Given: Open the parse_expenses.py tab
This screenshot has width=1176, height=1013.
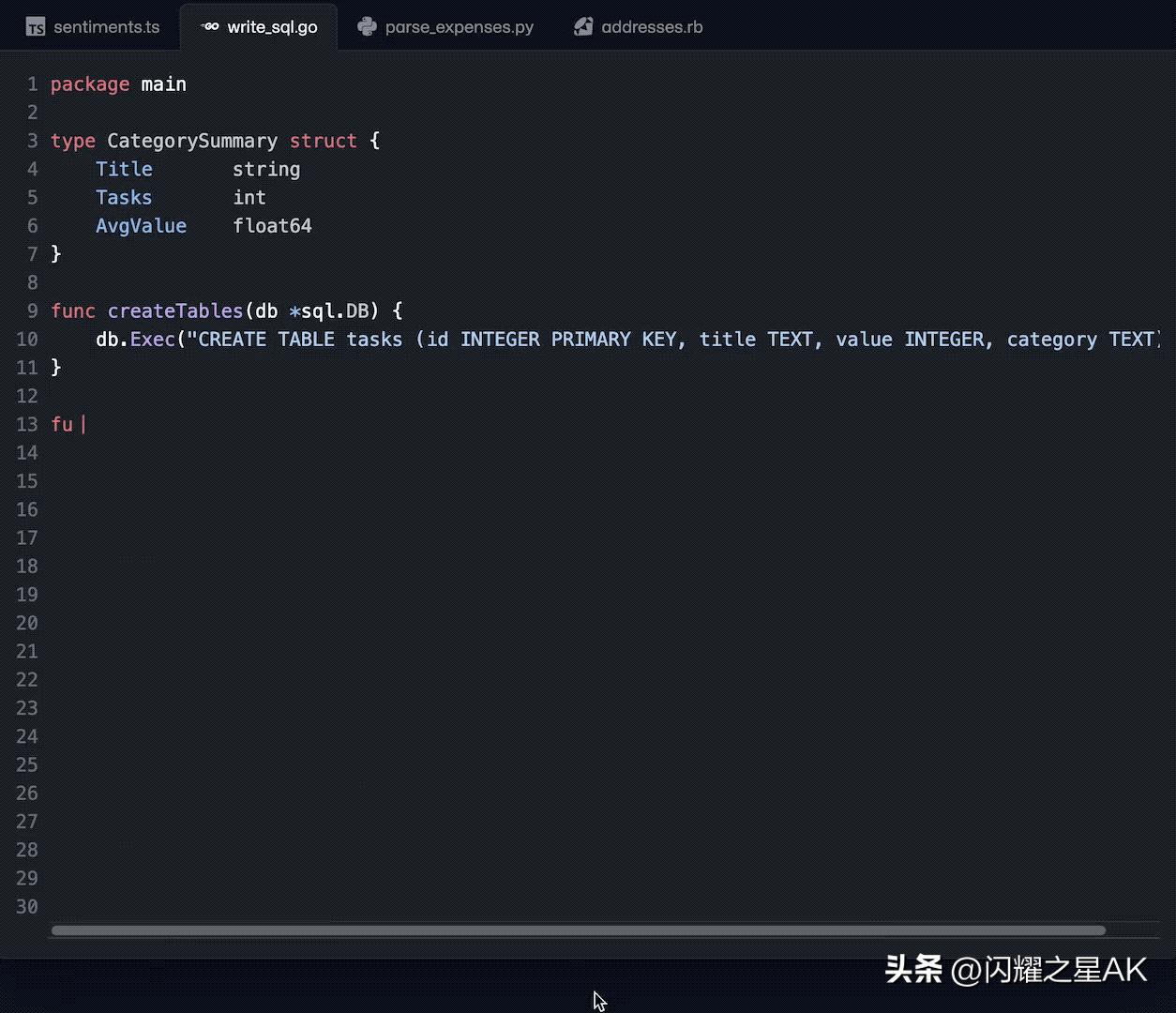Looking at the screenshot, I should [459, 27].
